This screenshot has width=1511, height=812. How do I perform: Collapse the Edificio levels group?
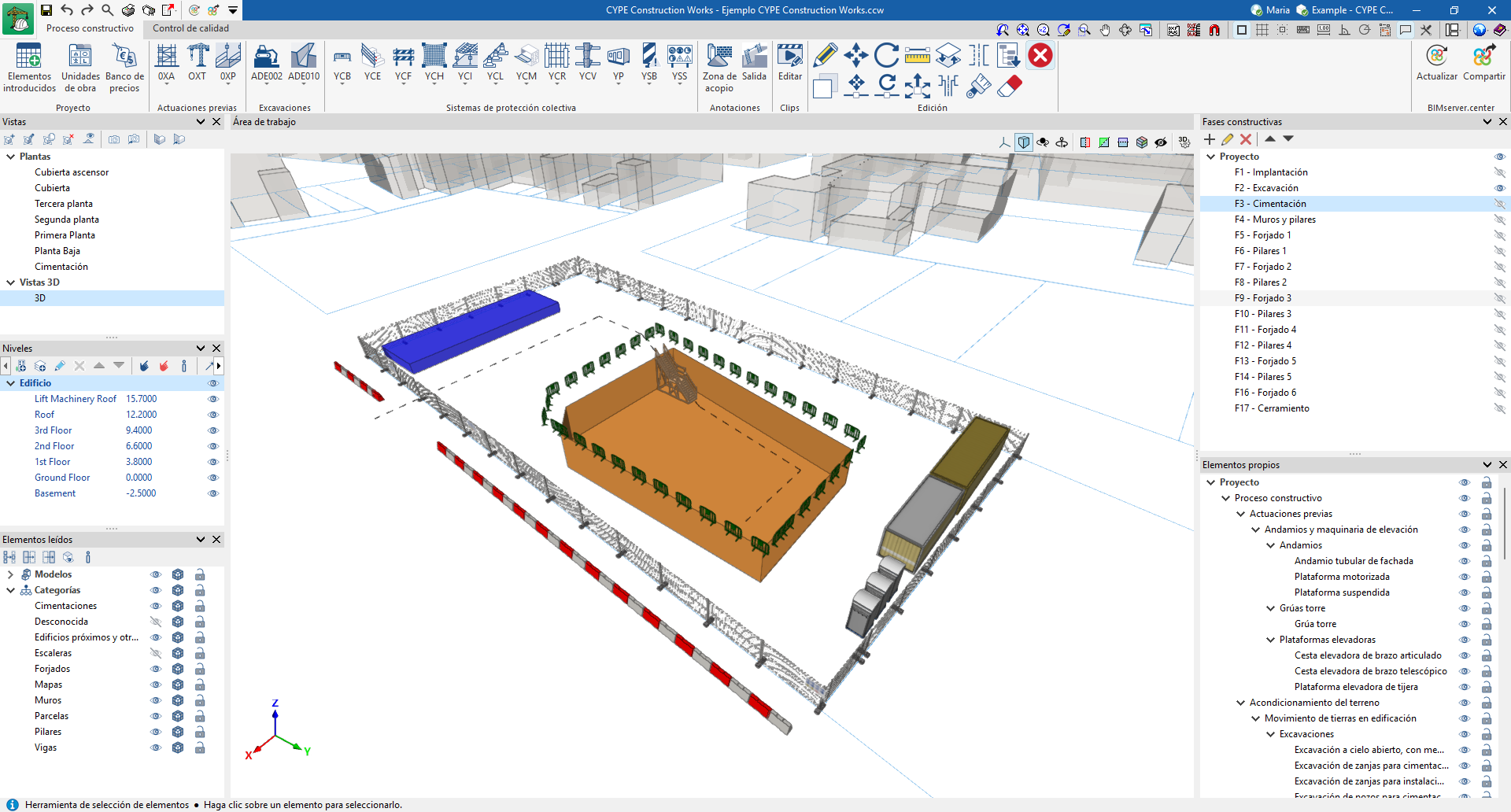(x=11, y=383)
